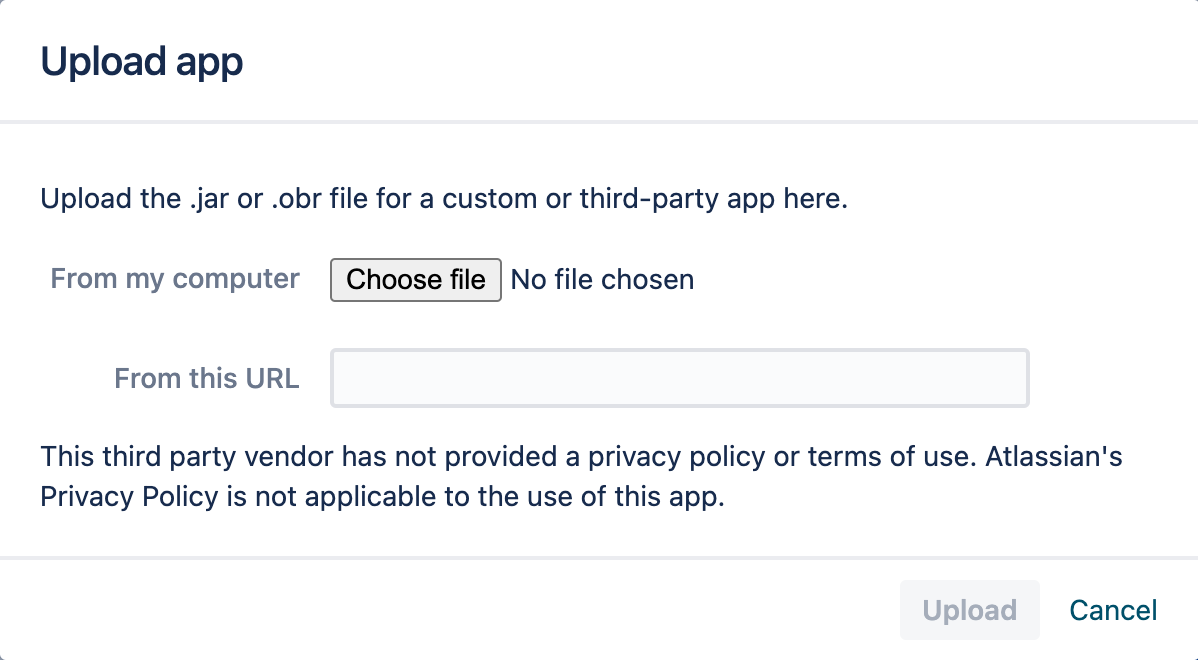Open the file picker via Choose file

click(x=415, y=279)
